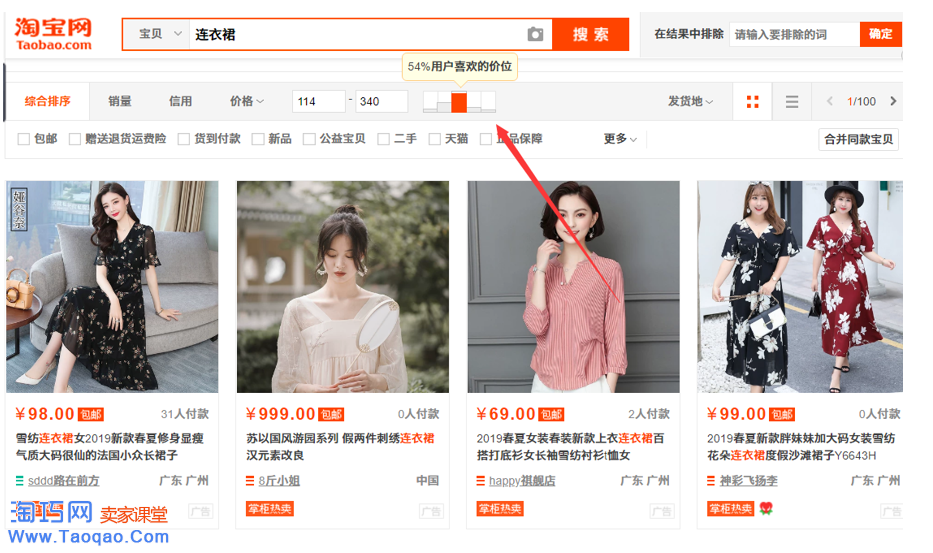Go to next results page arrow
933x553 pixels.
(x=893, y=101)
